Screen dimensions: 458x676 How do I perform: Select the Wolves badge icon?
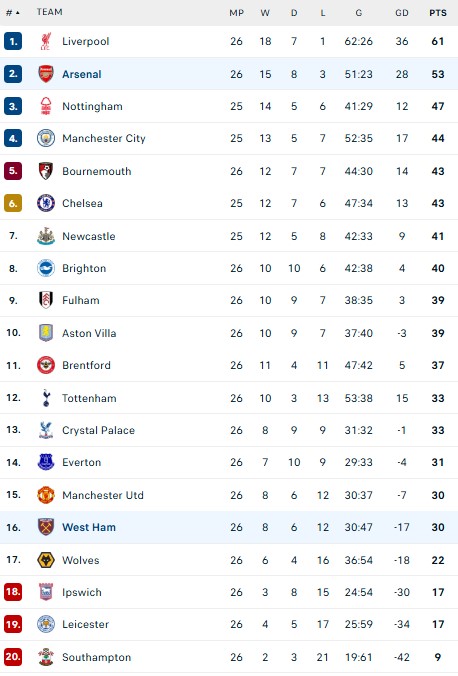coord(46,560)
